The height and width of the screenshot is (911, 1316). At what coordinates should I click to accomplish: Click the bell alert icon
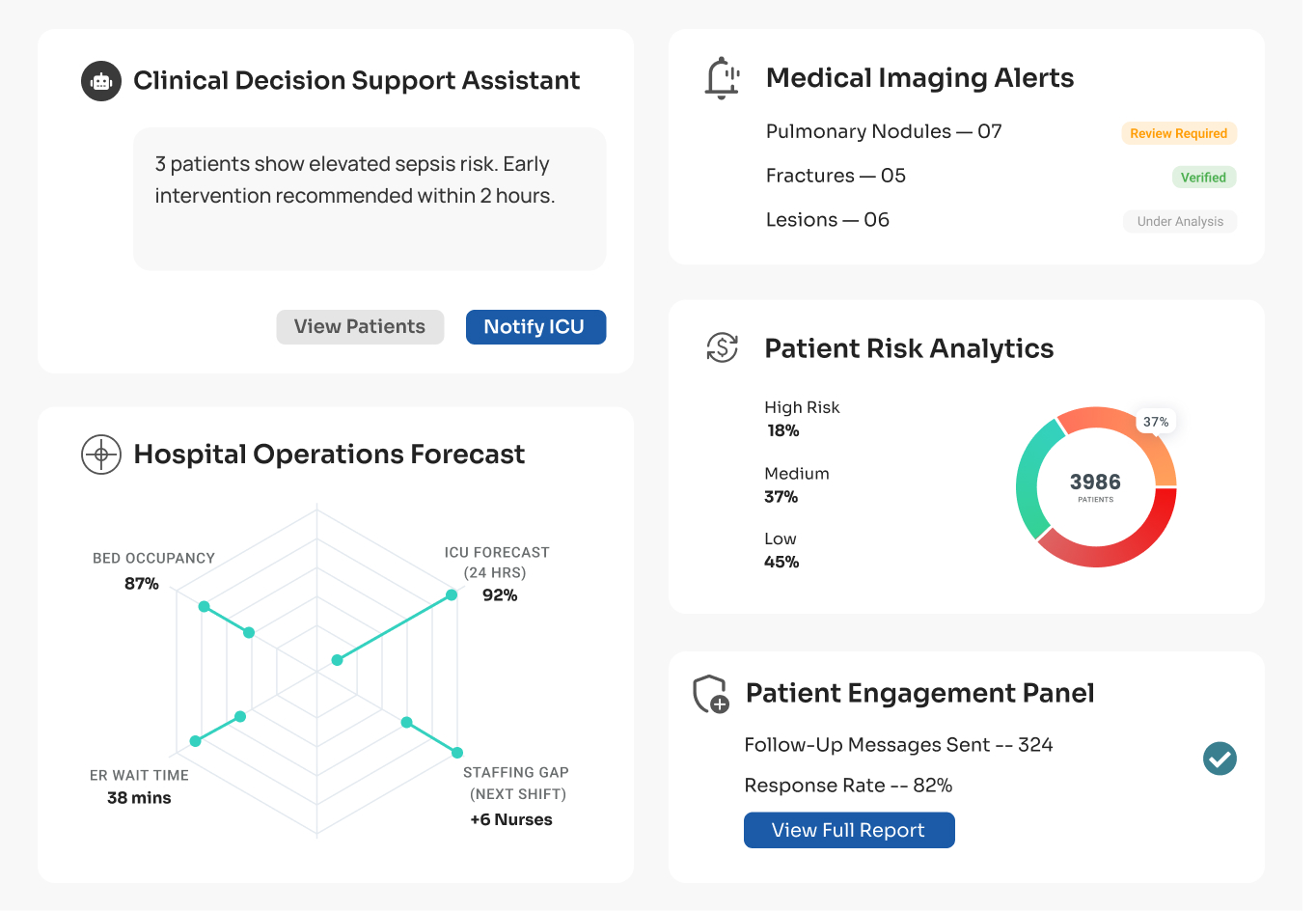click(x=722, y=78)
